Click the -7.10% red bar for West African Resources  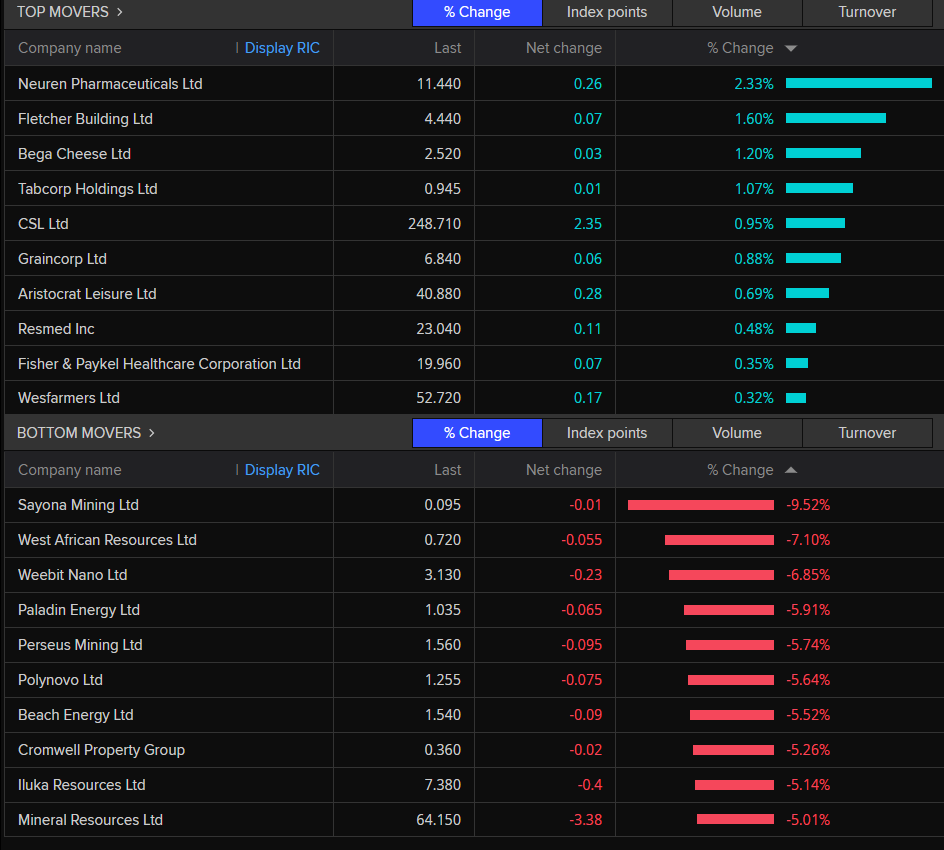pyautogui.click(x=719, y=540)
